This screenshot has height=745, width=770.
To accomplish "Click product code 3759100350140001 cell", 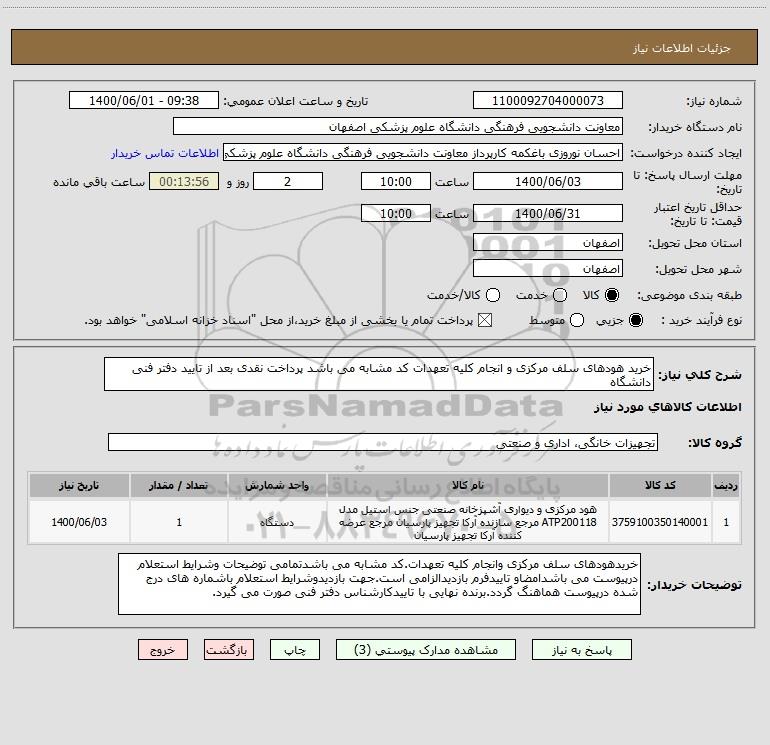I will tap(660, 522).
